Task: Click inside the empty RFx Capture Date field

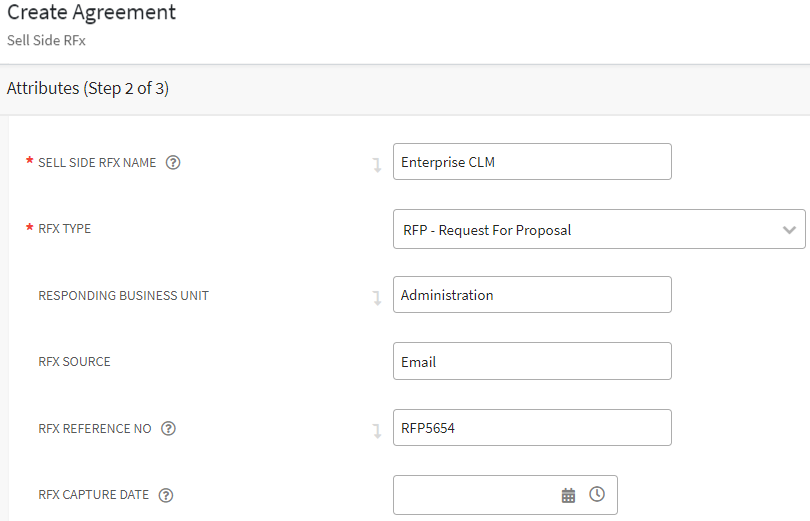Action: tap(475, 495)
